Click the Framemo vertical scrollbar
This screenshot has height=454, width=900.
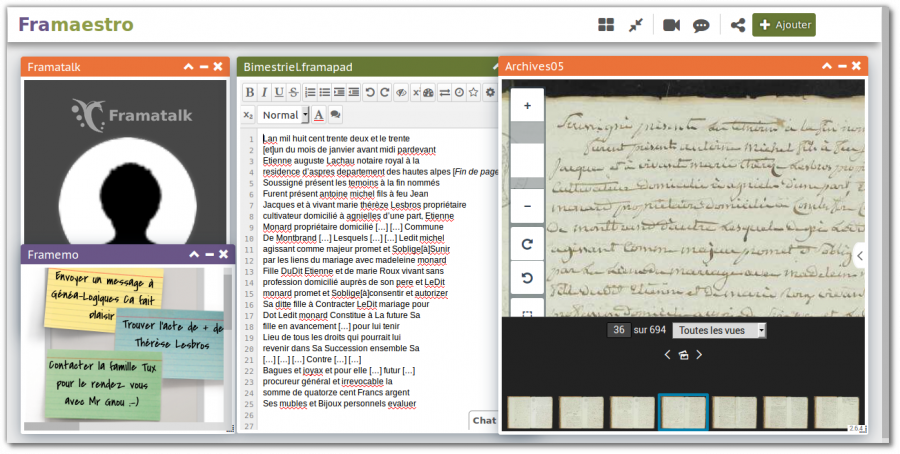pos(228,344)
